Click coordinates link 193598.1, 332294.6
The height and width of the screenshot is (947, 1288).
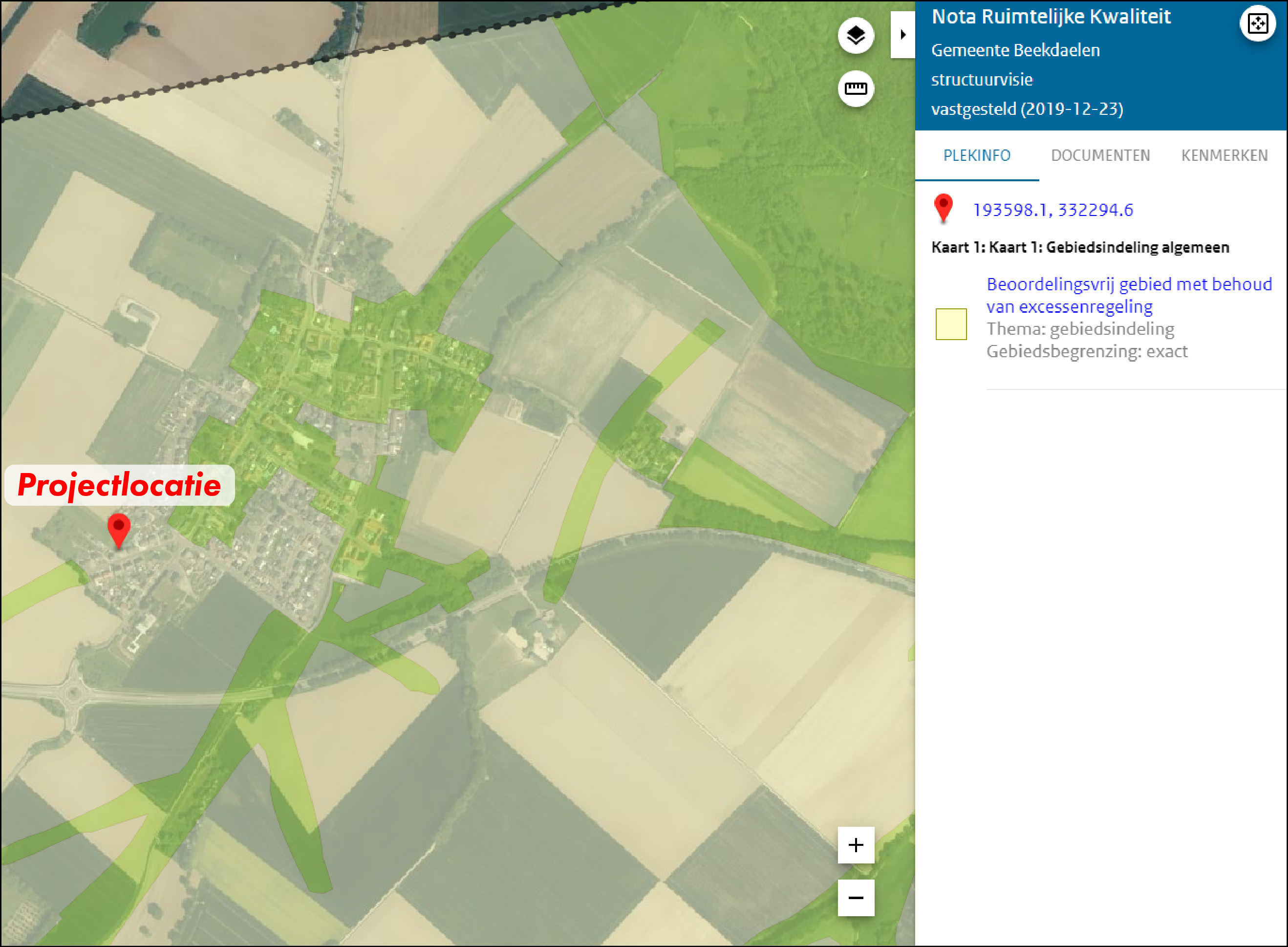1052,210
